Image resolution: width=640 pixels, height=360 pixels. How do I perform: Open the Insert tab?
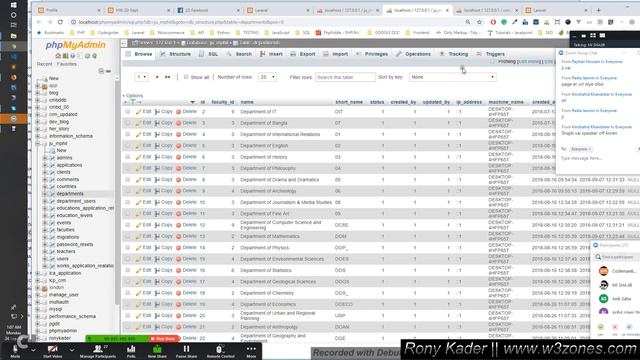tap(271, 54)
